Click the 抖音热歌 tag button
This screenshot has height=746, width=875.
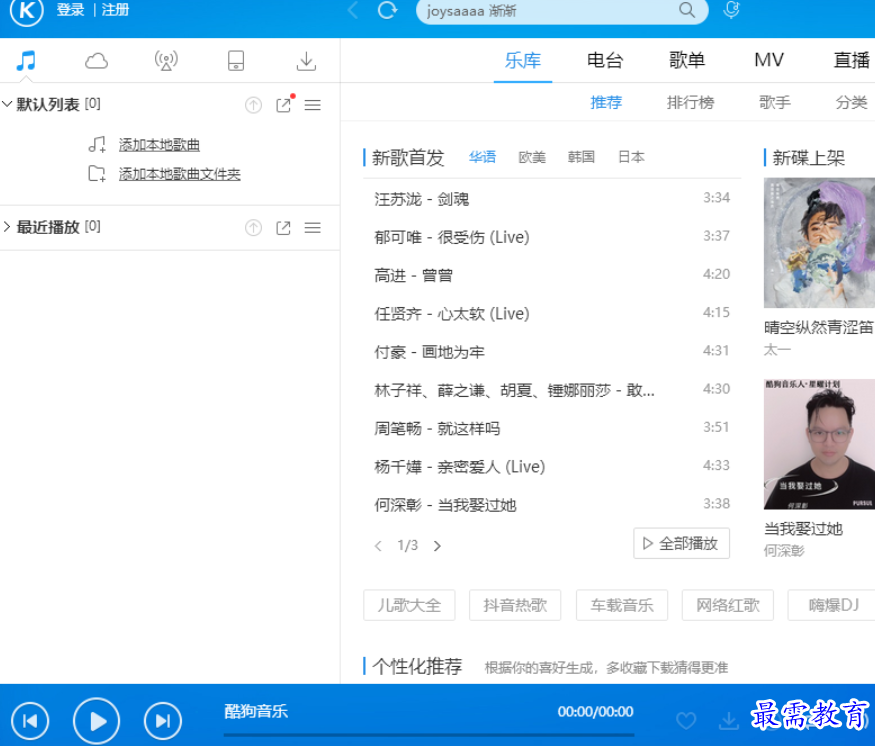pos(515,605)
